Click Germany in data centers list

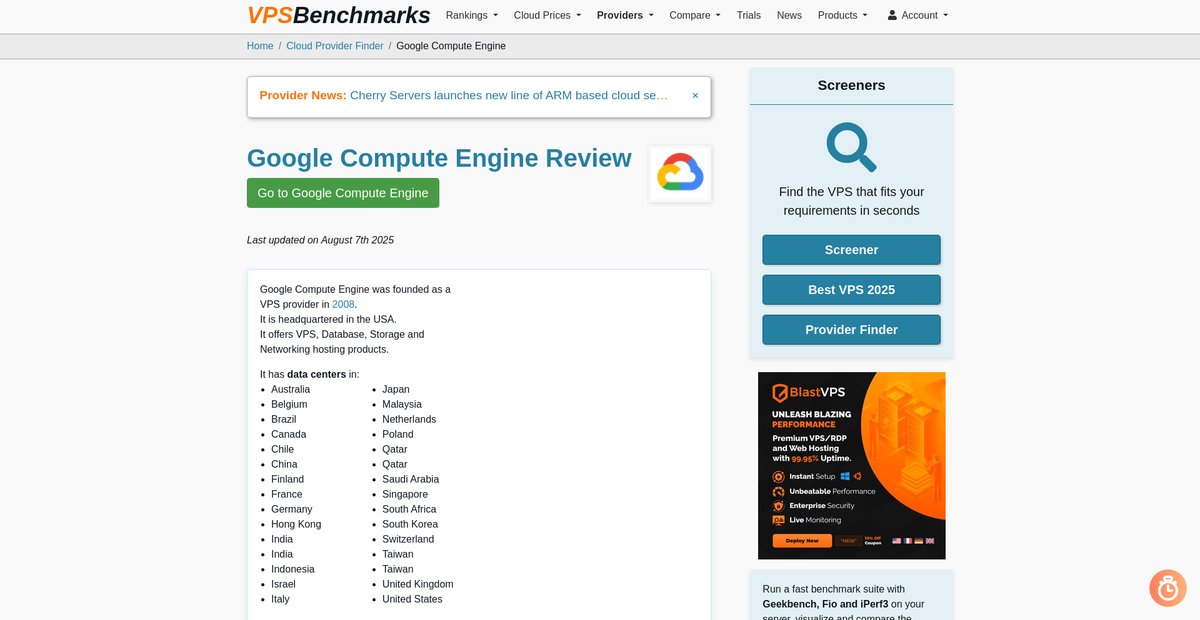292,509
